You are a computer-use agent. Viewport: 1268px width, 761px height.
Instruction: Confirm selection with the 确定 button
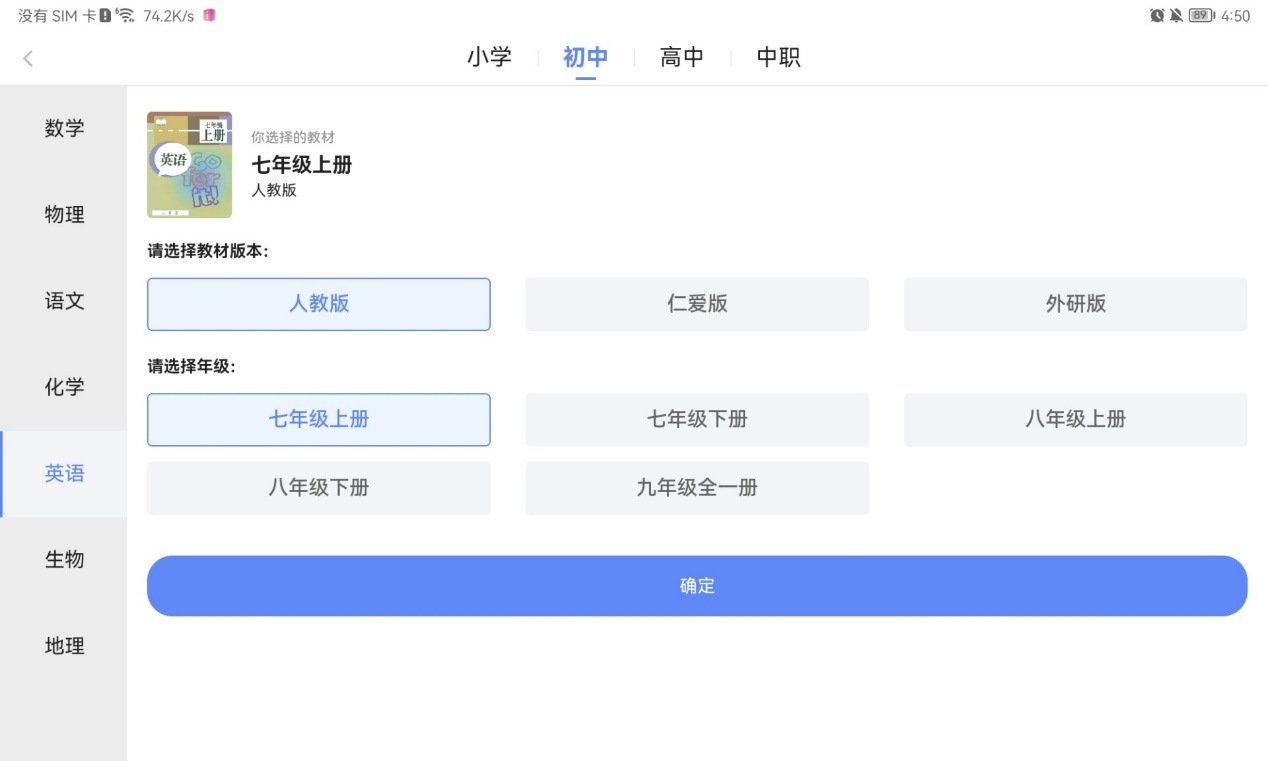(x=697, y=585)
